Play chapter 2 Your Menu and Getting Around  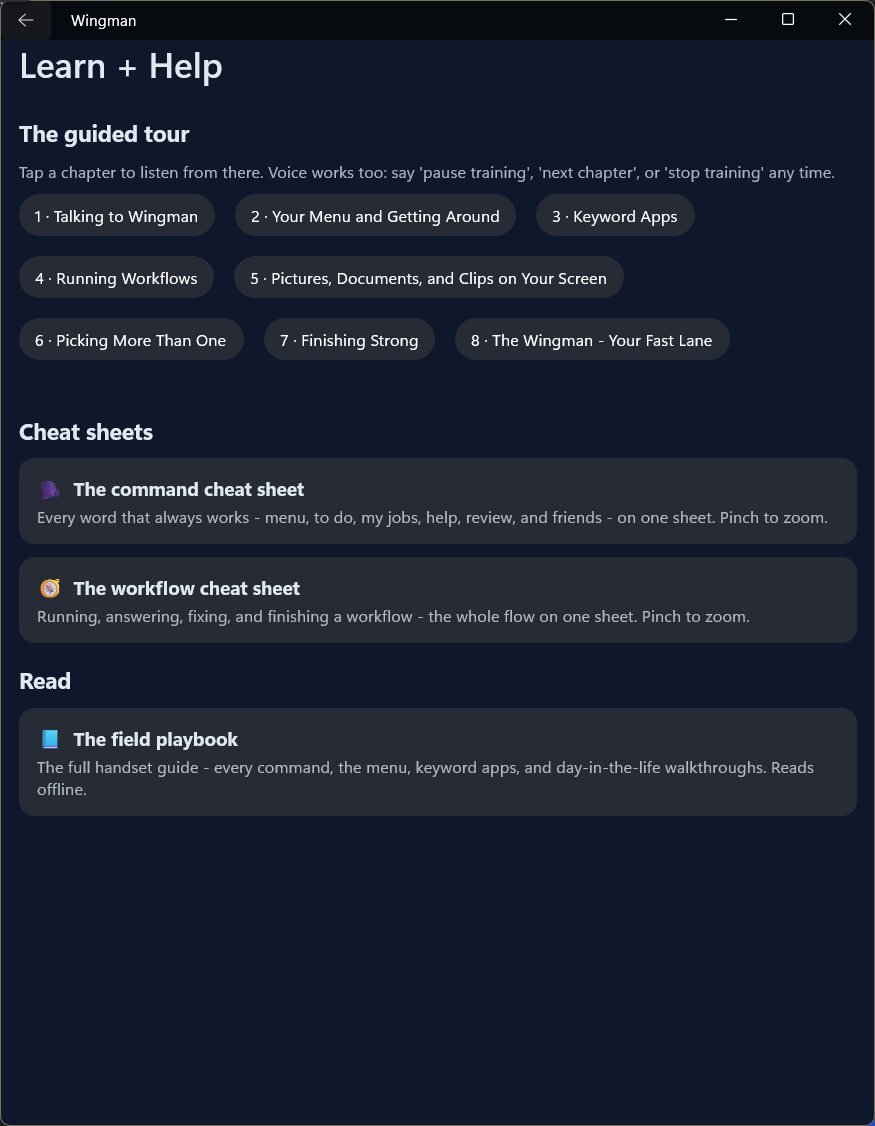[x=375, y=216]
